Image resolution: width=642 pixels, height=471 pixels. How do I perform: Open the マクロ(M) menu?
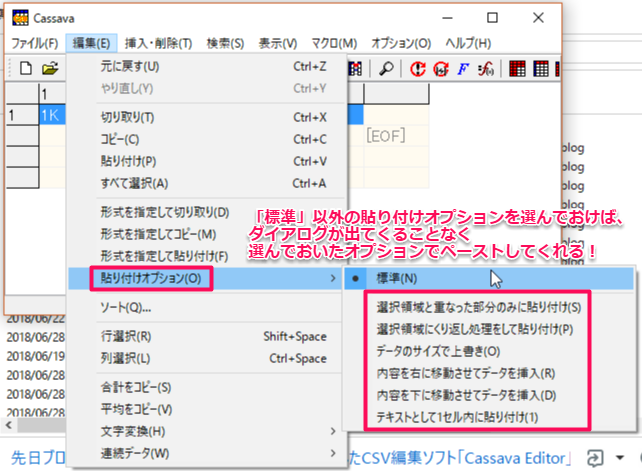tap(334, 43)
